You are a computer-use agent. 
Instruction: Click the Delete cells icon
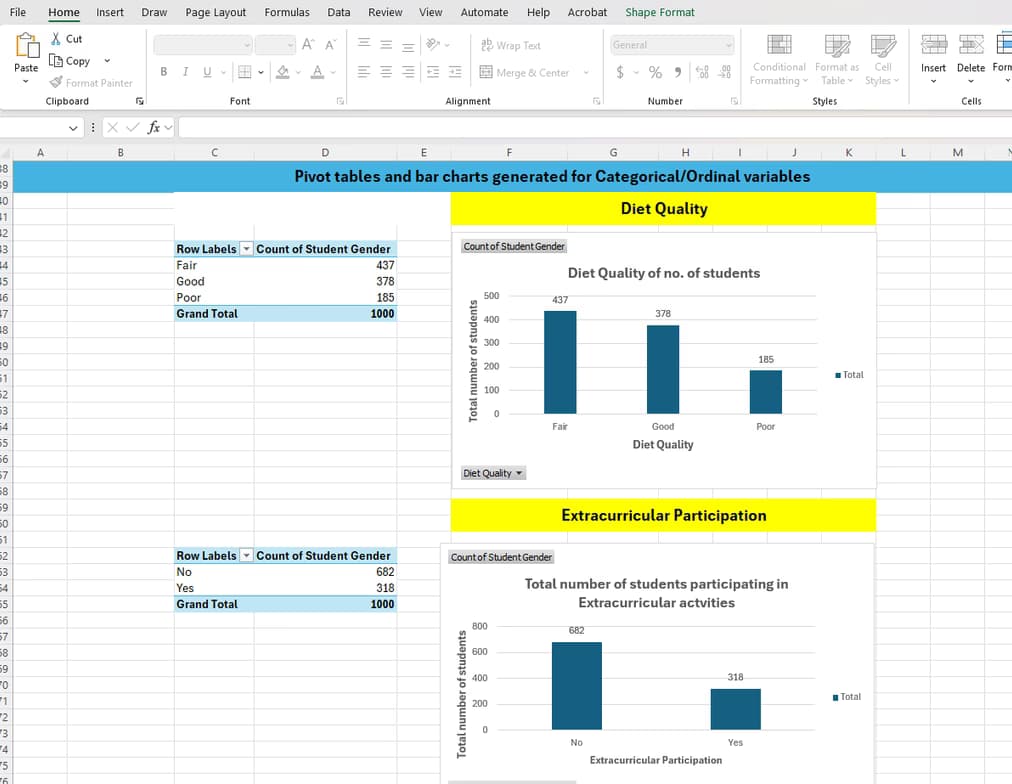point(970,44)
